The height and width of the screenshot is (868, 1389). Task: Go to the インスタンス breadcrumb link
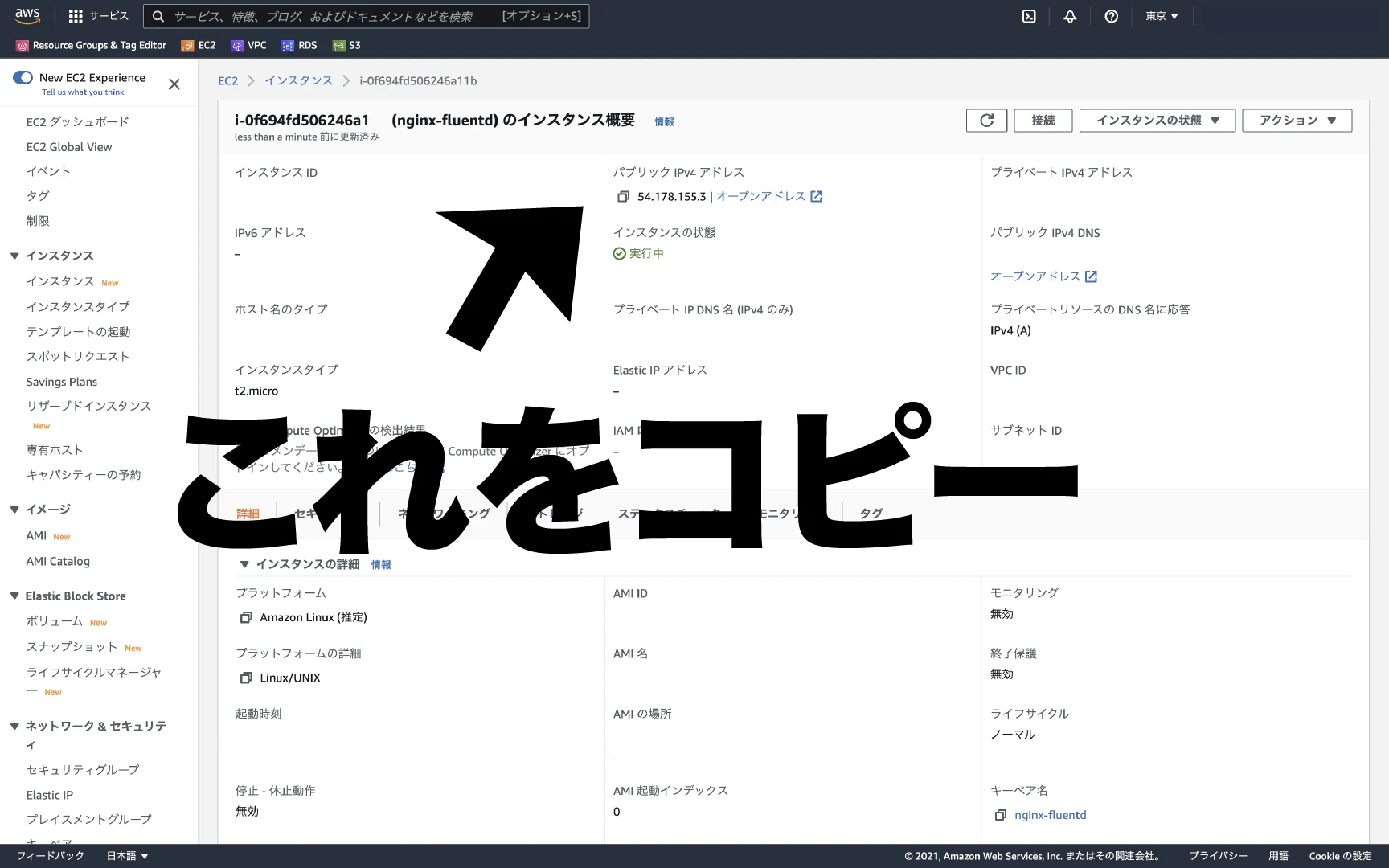(299, 80)
